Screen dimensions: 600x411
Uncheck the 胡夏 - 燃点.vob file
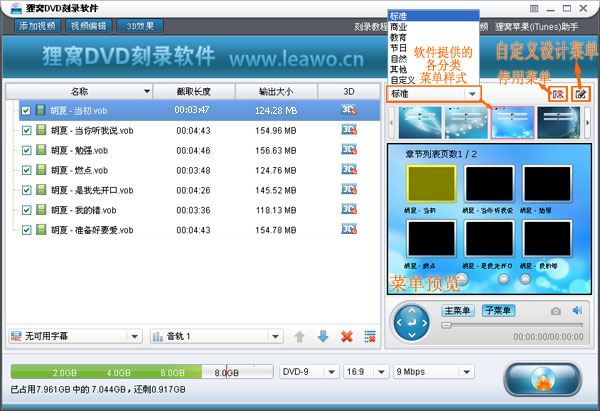click(x=26, y=170)
